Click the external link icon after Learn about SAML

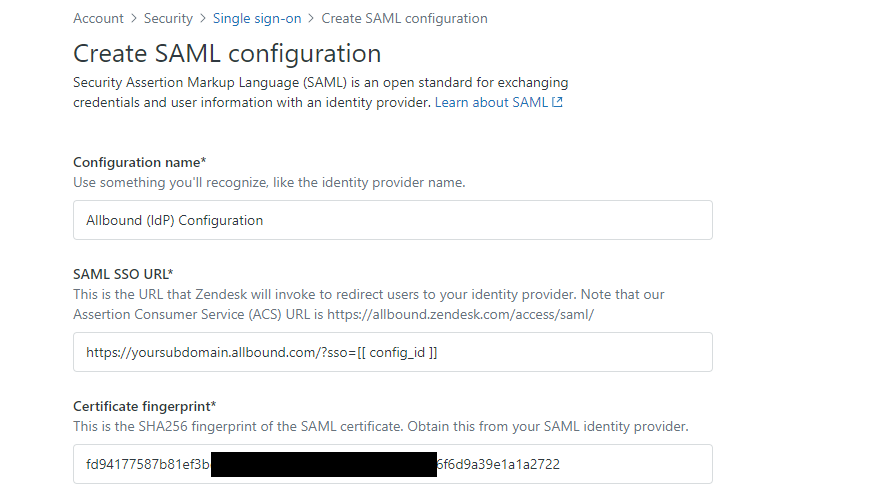pyautogui.click(x=557, y=102)
